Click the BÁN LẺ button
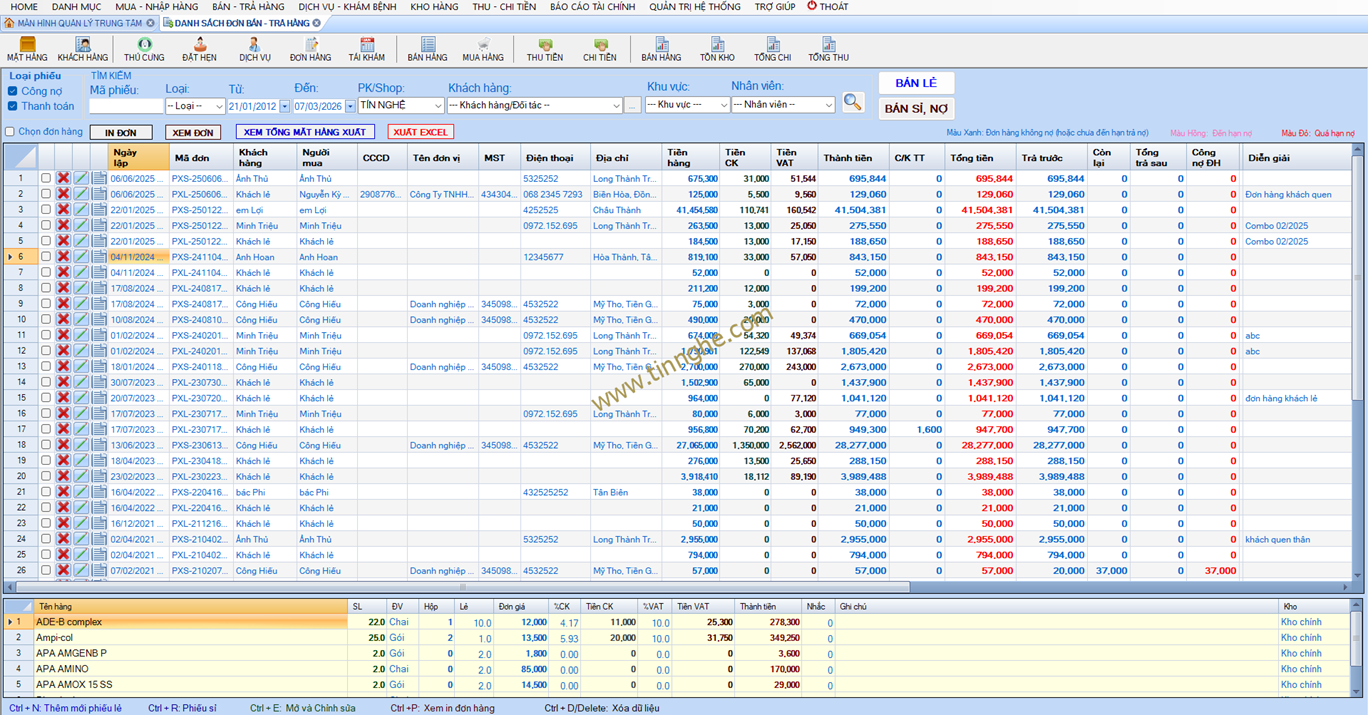Image resolution: width=1368 pixels, height=715 pixels. [x=916, y=83]
